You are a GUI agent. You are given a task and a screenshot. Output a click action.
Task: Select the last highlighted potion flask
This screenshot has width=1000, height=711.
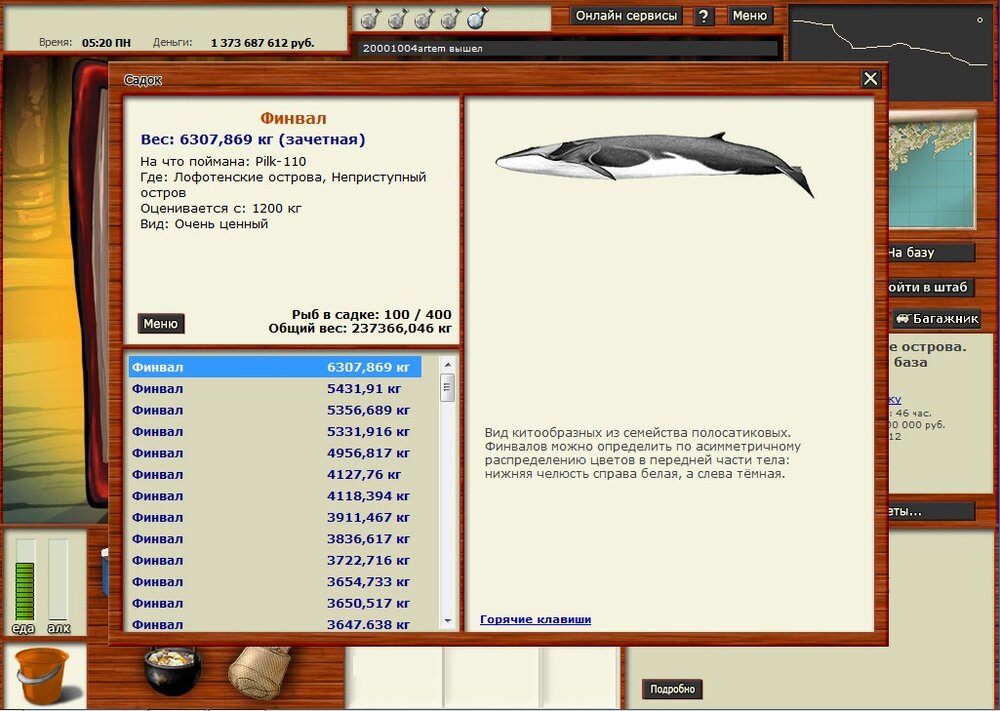pyautogui.click(x=477, y=18)
